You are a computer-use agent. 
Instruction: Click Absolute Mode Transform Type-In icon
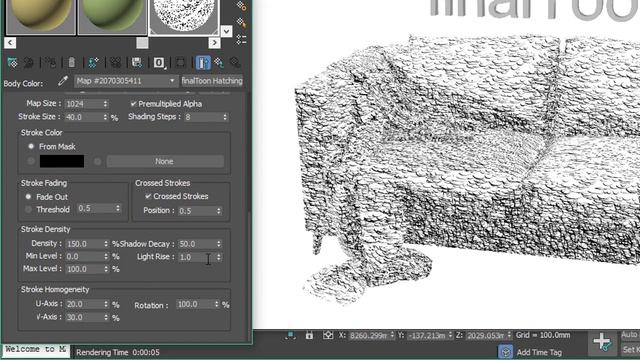pos(328,335)
